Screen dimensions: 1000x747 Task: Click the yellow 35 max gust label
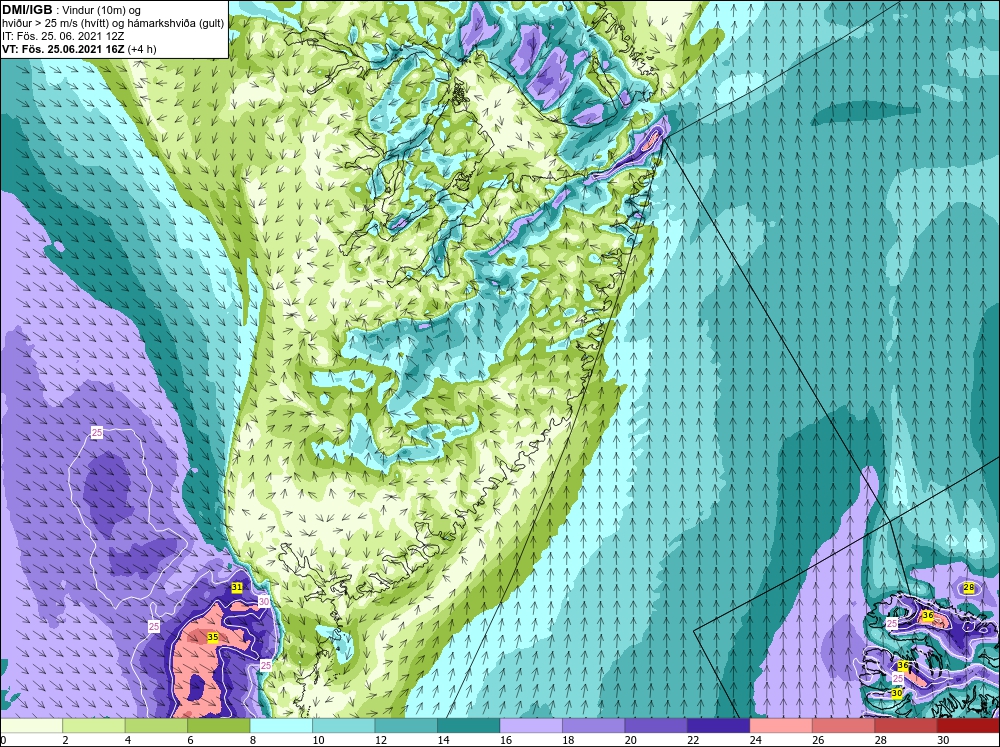coord(213,637)
